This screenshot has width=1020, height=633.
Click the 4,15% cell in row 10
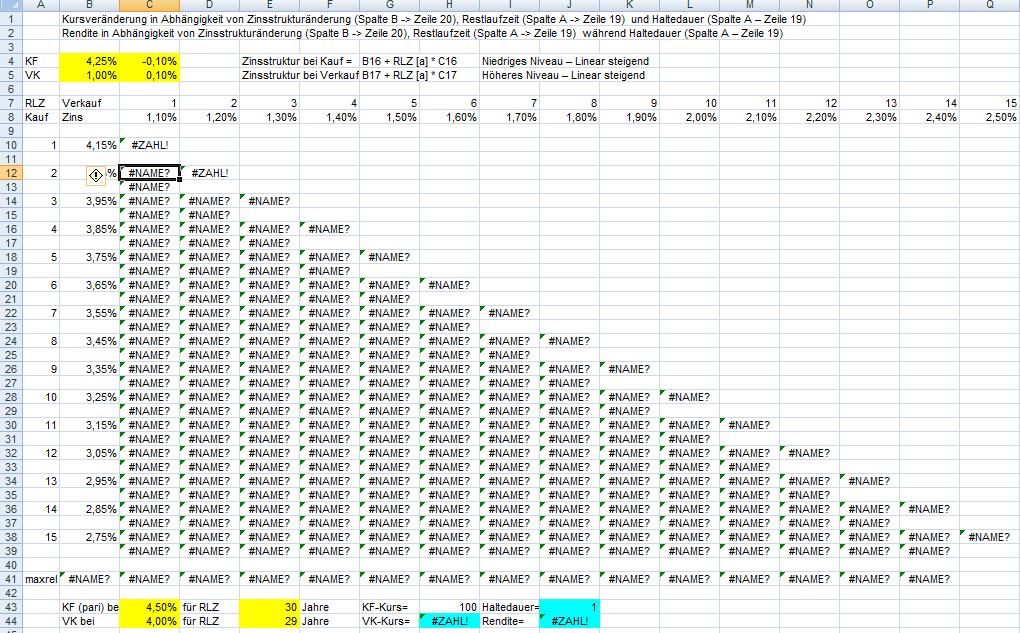[89, 145]
